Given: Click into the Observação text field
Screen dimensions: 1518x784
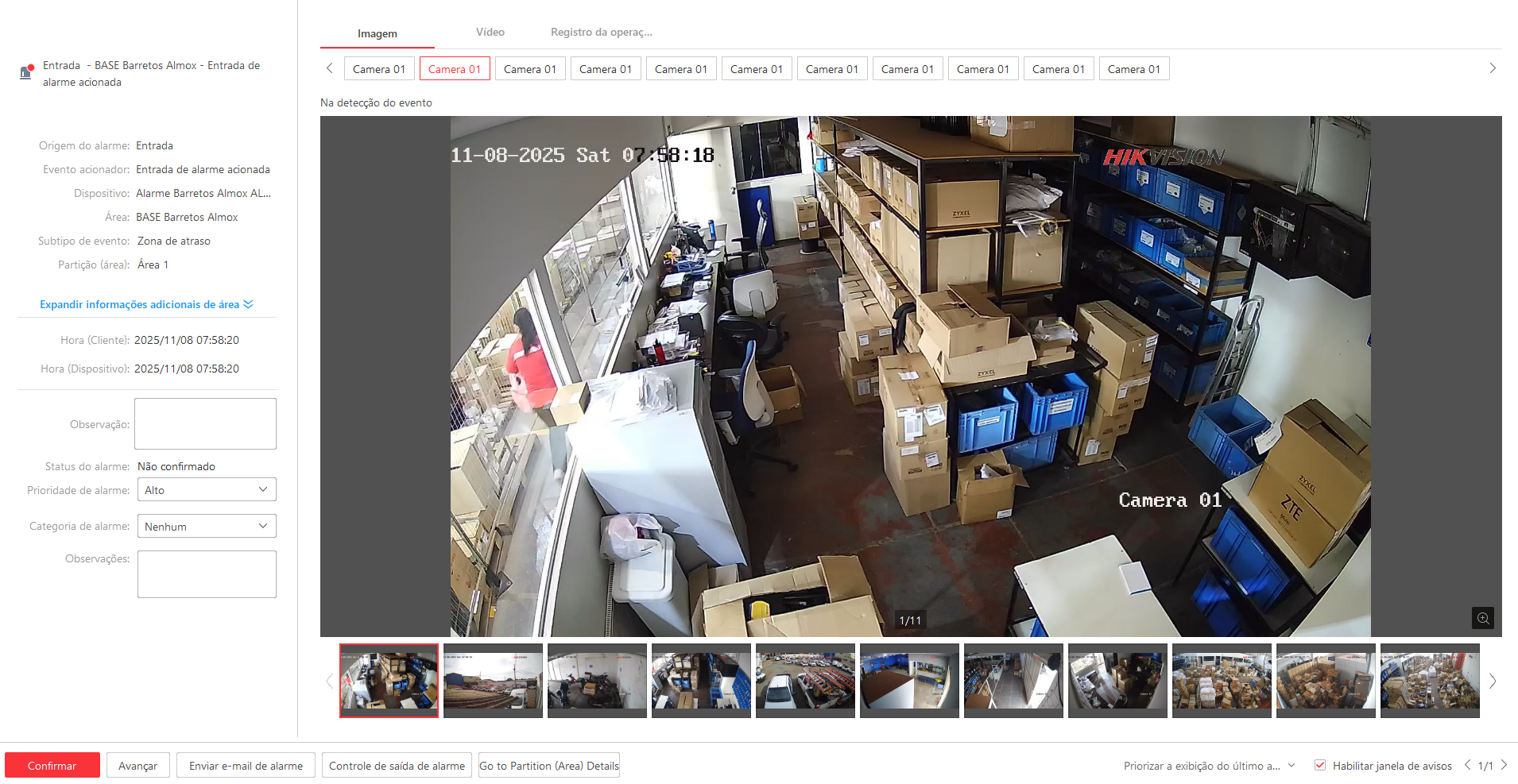Looking at the screenshot, I should (x=205, y=424).
